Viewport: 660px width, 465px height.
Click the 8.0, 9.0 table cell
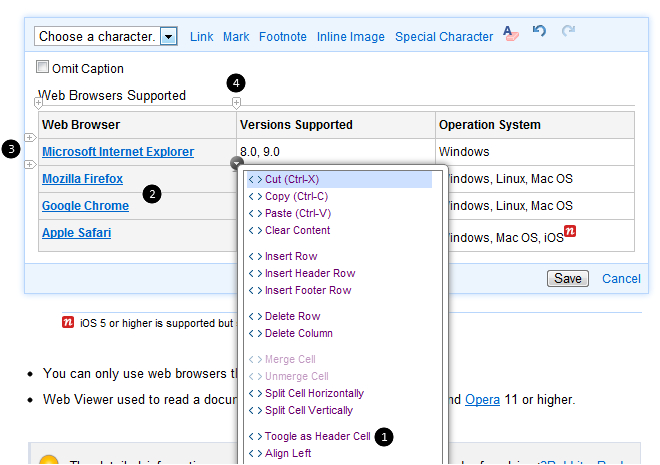click(336, 152)
